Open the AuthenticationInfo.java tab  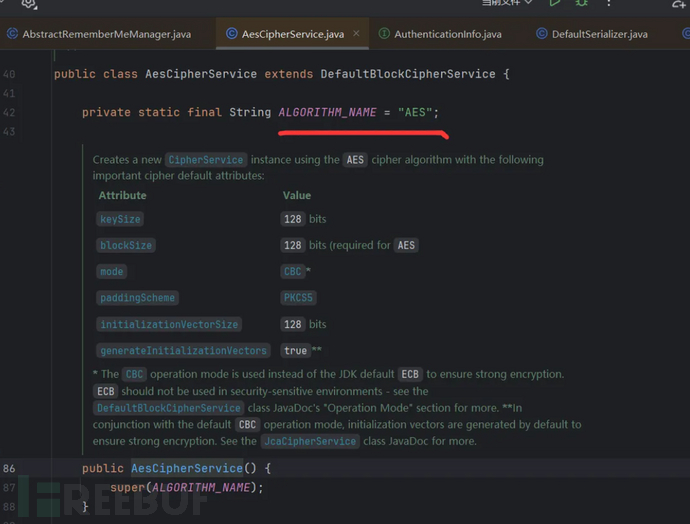[447, 34]
